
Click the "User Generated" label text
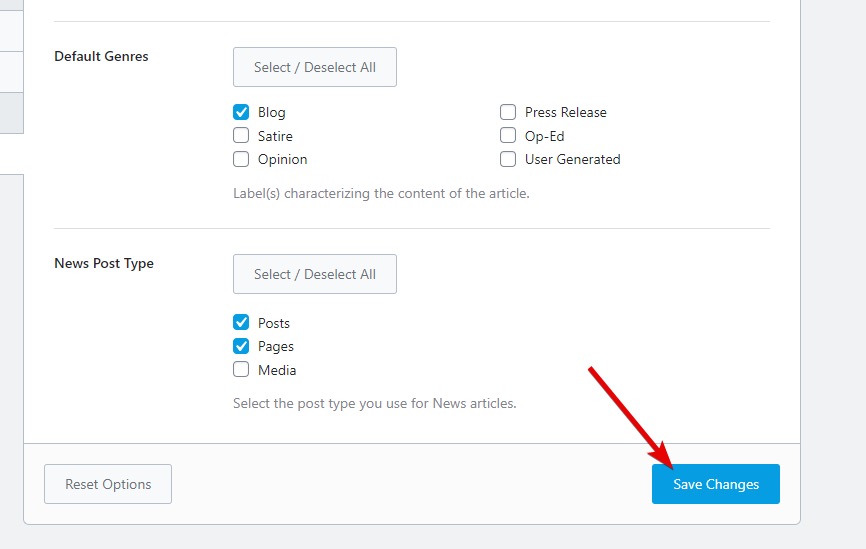[572, 159]
